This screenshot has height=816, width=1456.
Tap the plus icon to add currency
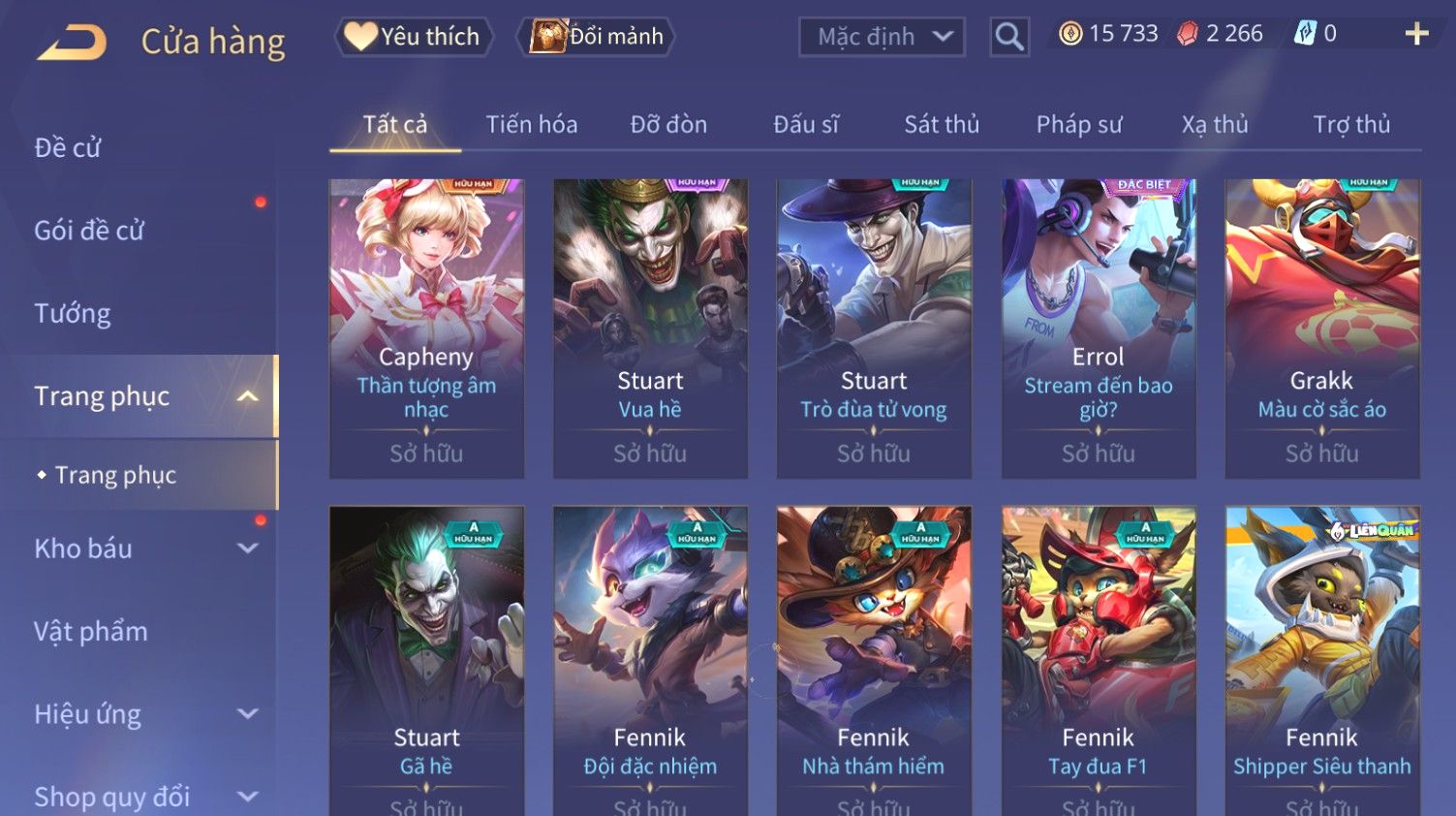1416,34
